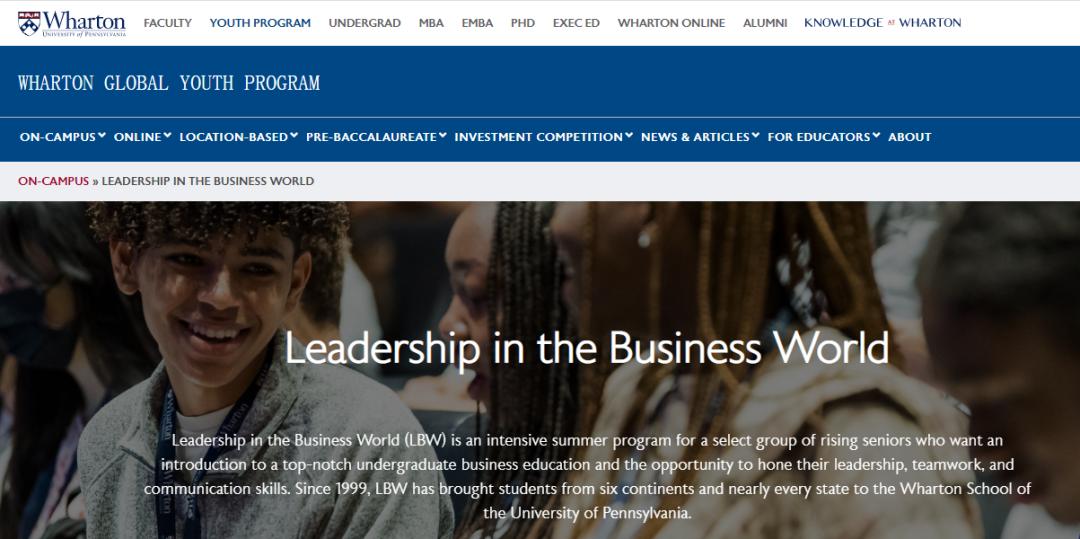
Task: Navigate to the PhD link
Action: pos(523,23)
